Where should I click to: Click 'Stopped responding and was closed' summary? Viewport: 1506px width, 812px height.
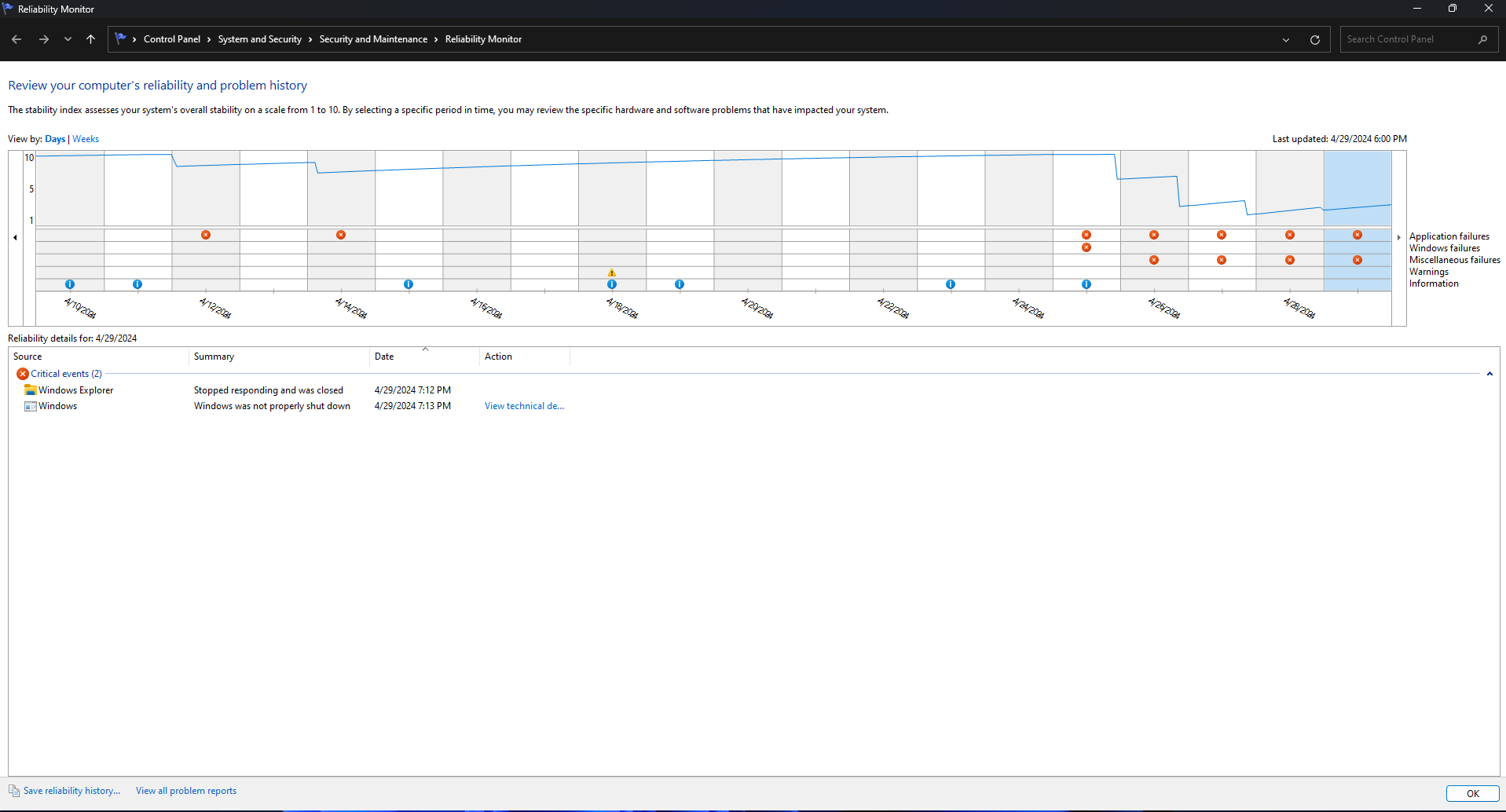269,390
